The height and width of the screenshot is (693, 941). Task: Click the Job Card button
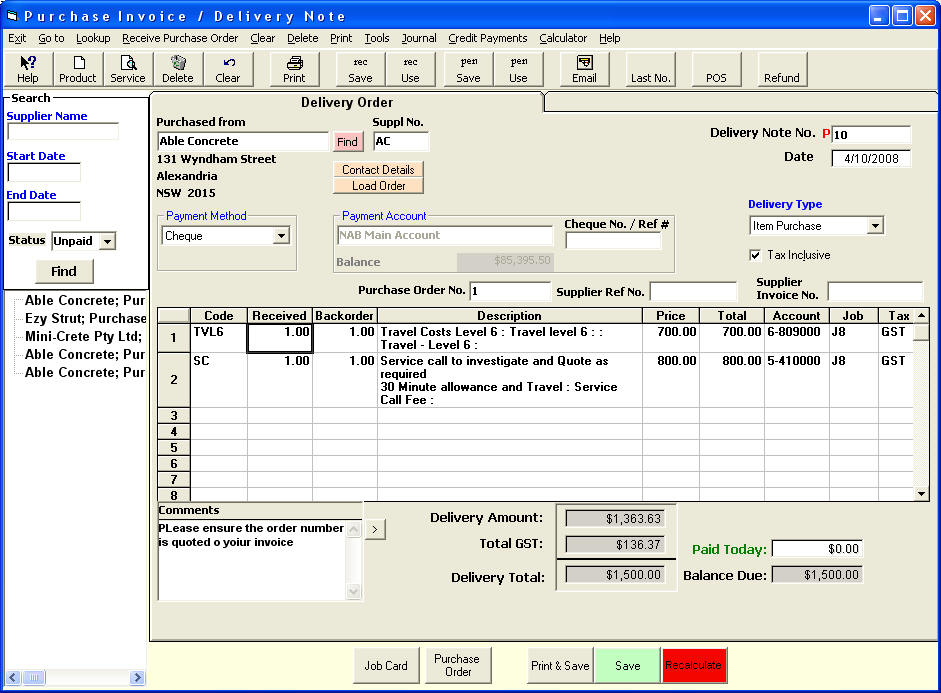pos(386,665)
